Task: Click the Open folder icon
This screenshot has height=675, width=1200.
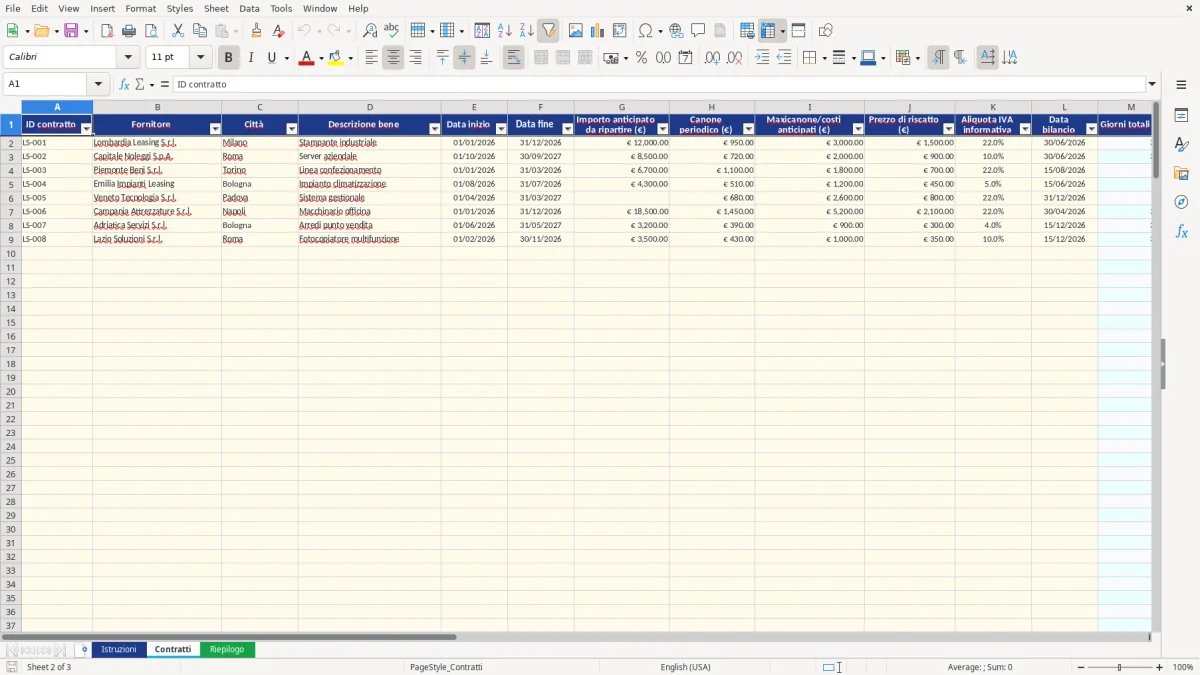Action: (41, 31)
